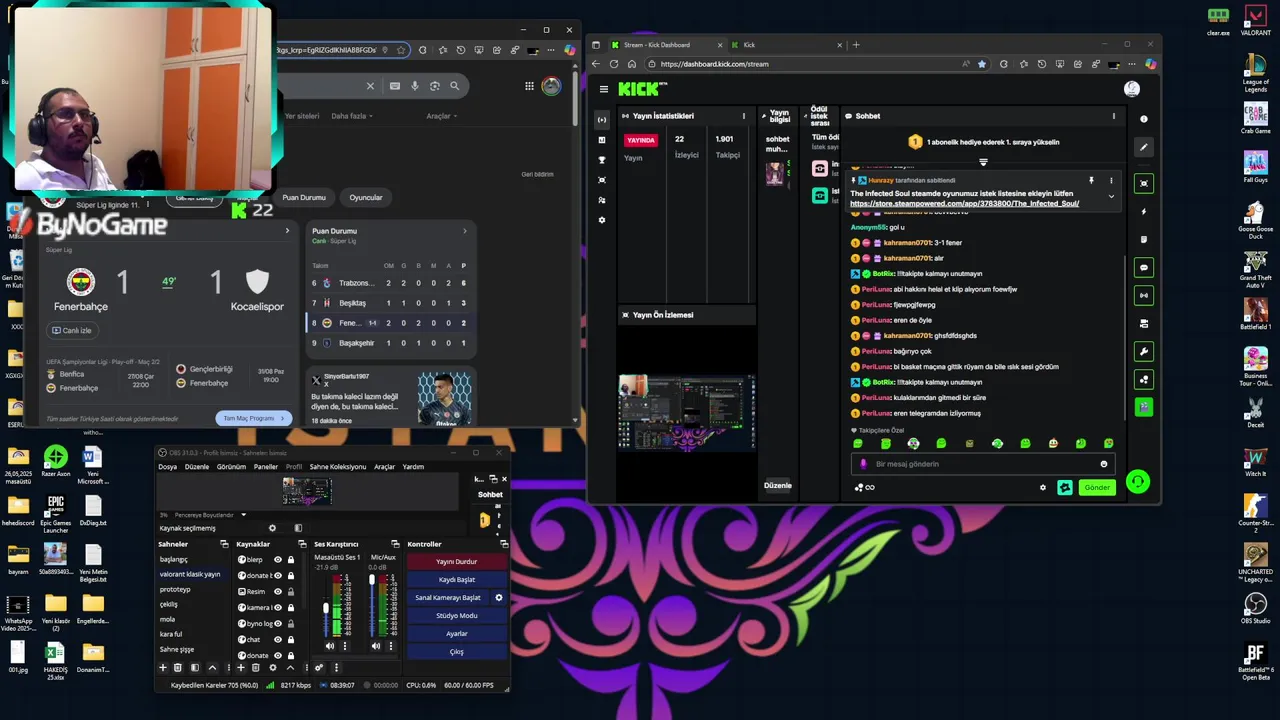Mute Masaüstü Ses 1 speaker button
1280x720 pixels.
tap(330, 646)
